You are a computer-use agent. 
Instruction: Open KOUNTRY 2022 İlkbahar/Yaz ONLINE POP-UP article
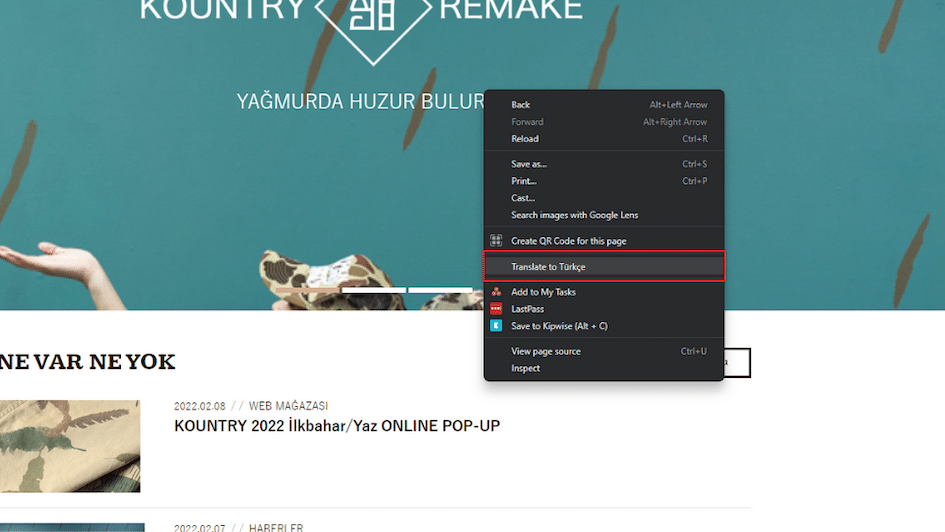click(337, 426)
